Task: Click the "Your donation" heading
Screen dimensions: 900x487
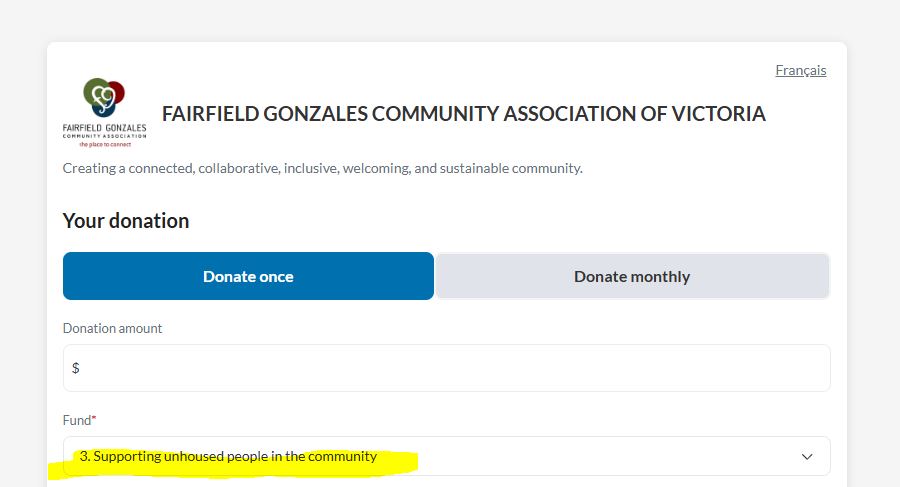Action: 126,221
